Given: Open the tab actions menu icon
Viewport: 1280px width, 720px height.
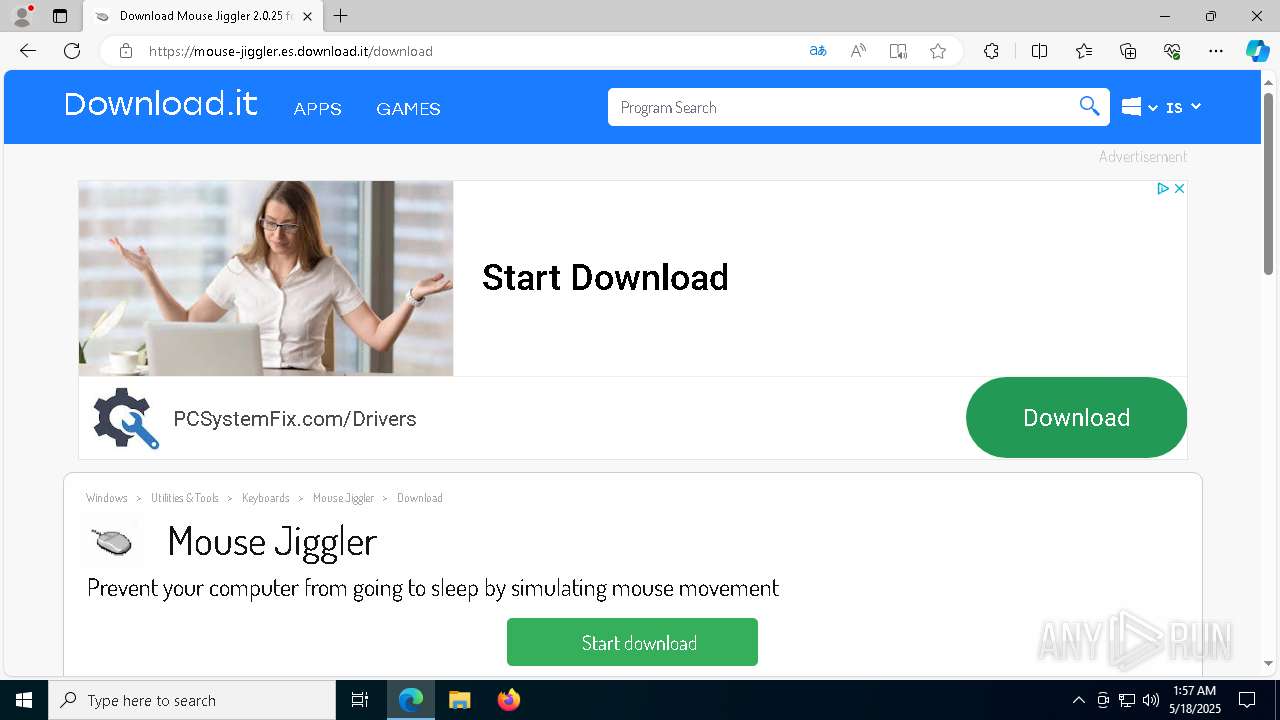Looking at the screenshot, I should click(60, 16).
